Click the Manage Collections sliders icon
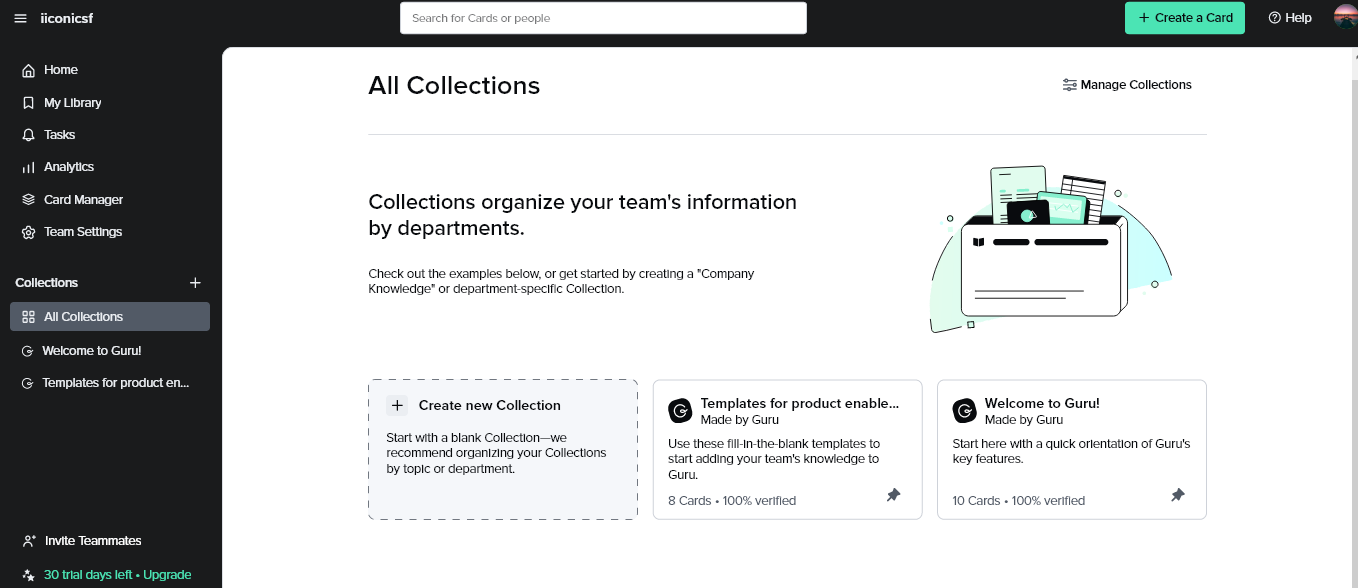The width and height of the screenshot is (1358, 588). pyautogui.click(x=1069, y=85)
